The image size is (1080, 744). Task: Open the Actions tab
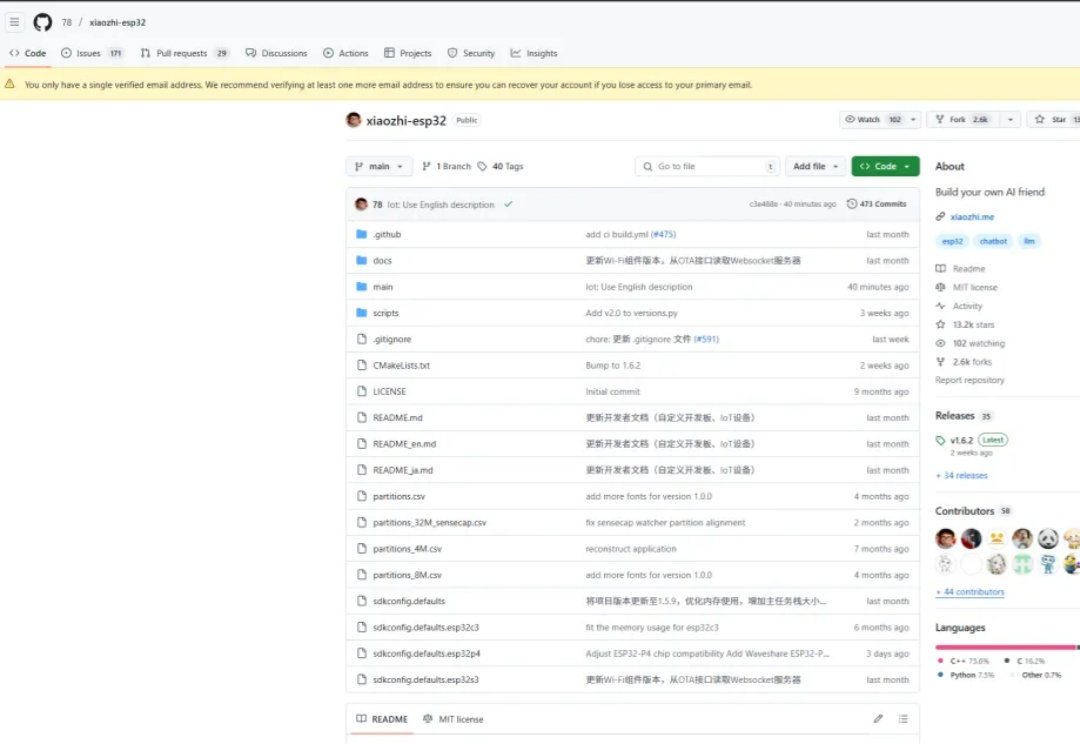tap(346, 53)
